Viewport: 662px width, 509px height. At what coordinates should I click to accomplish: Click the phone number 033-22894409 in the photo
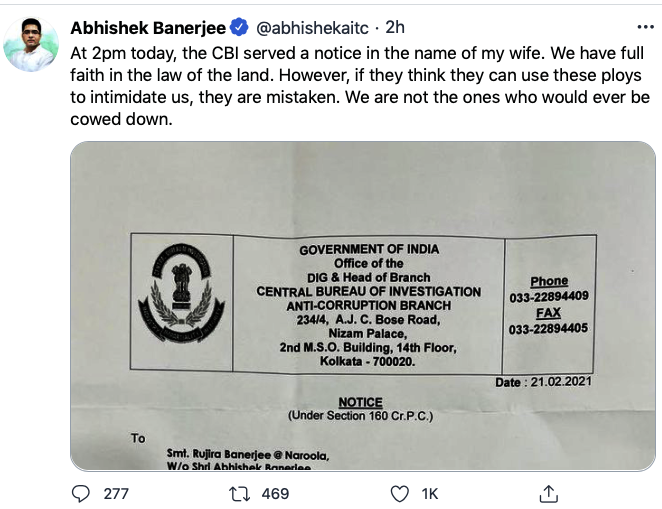(548, 297)
